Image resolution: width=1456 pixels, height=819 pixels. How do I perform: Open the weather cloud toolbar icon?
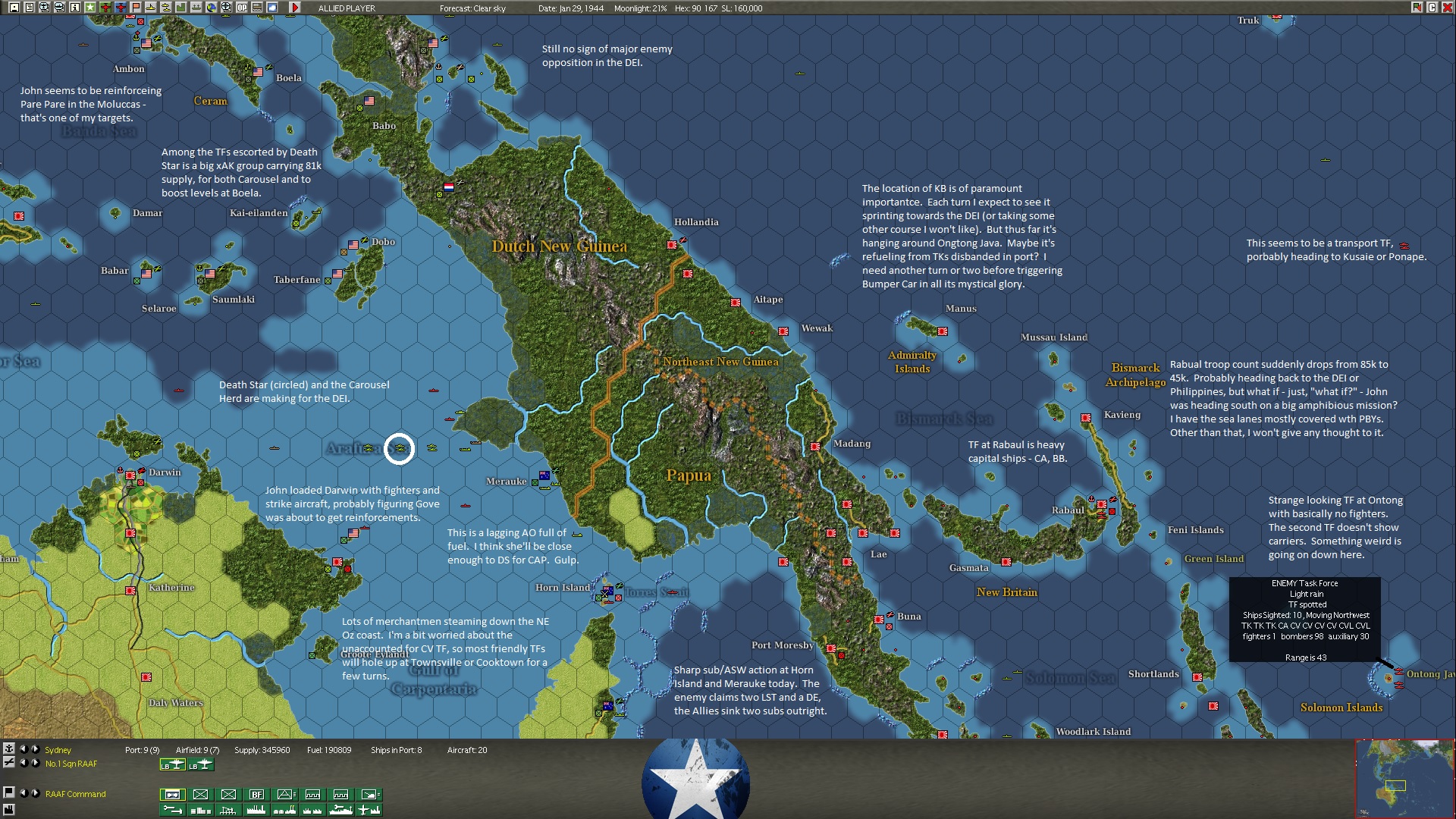[x=272, y=8]
